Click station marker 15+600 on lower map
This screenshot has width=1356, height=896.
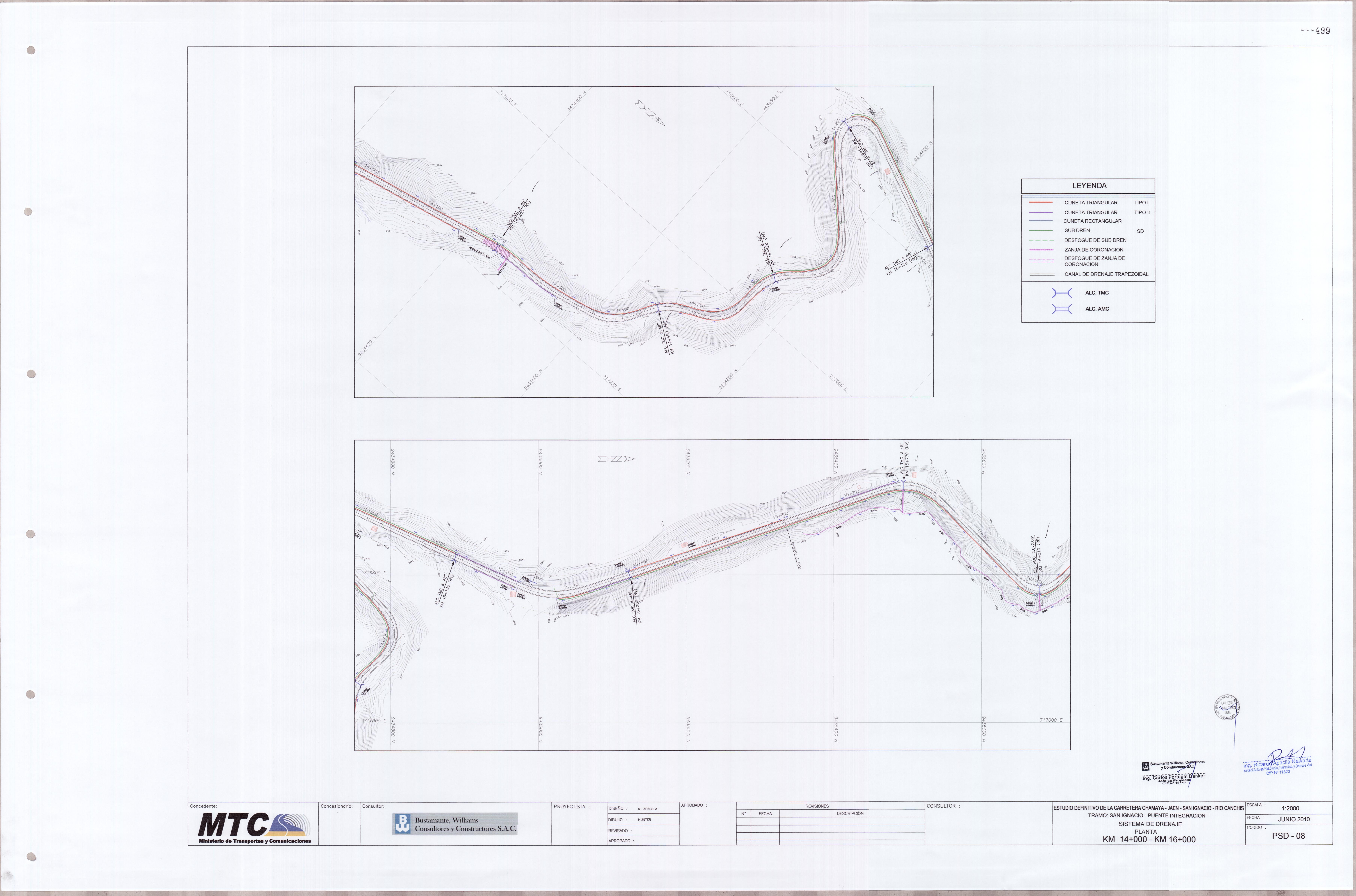pyautogui.click(x=781, y=516)
